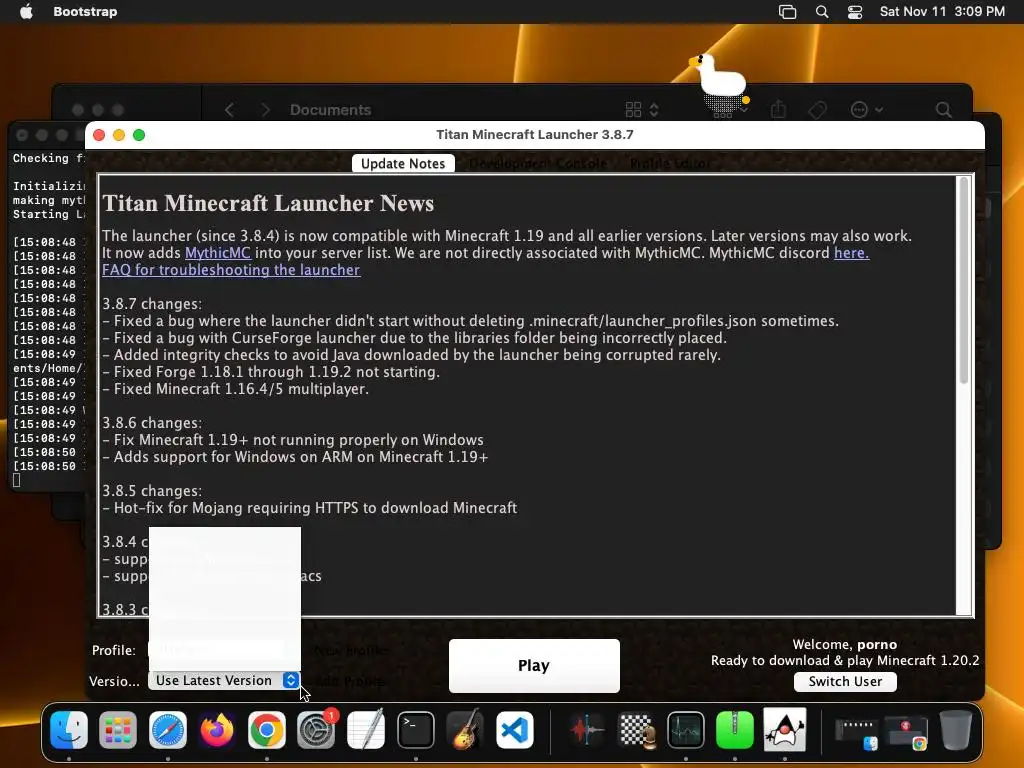Open the Terminal icon in the Dock
This screenshot has height=768, width=1024.
[416, 729]
